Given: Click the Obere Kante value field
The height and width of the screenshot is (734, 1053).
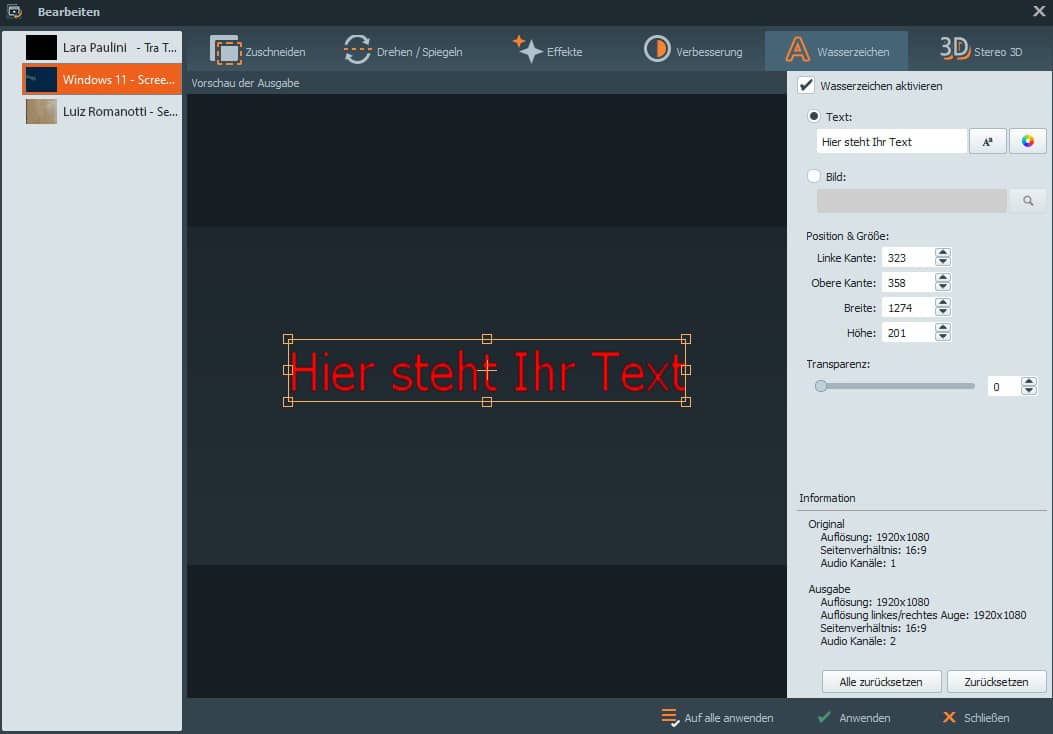Looking at the screenshot, I should [907, 283].
